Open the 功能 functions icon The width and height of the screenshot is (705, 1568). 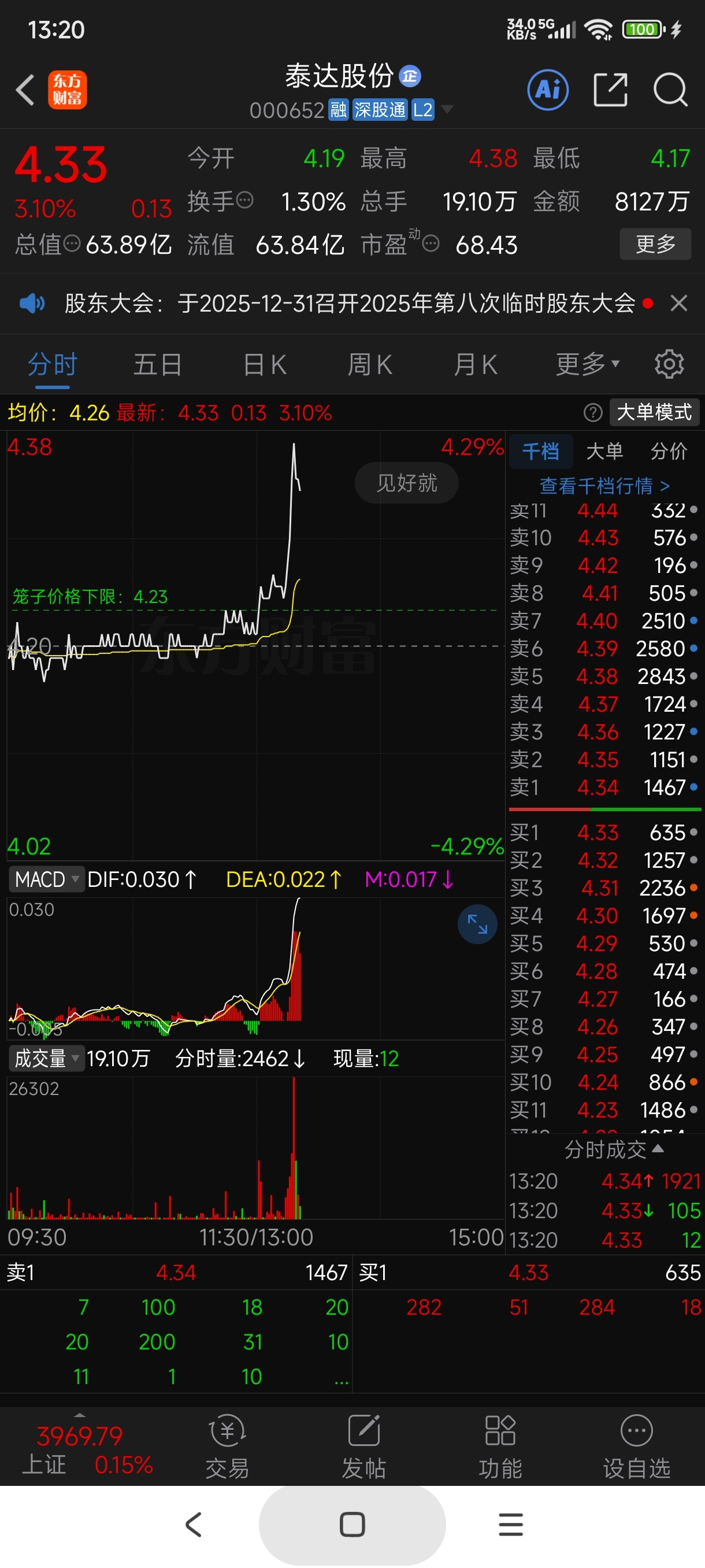[500, 1447]
